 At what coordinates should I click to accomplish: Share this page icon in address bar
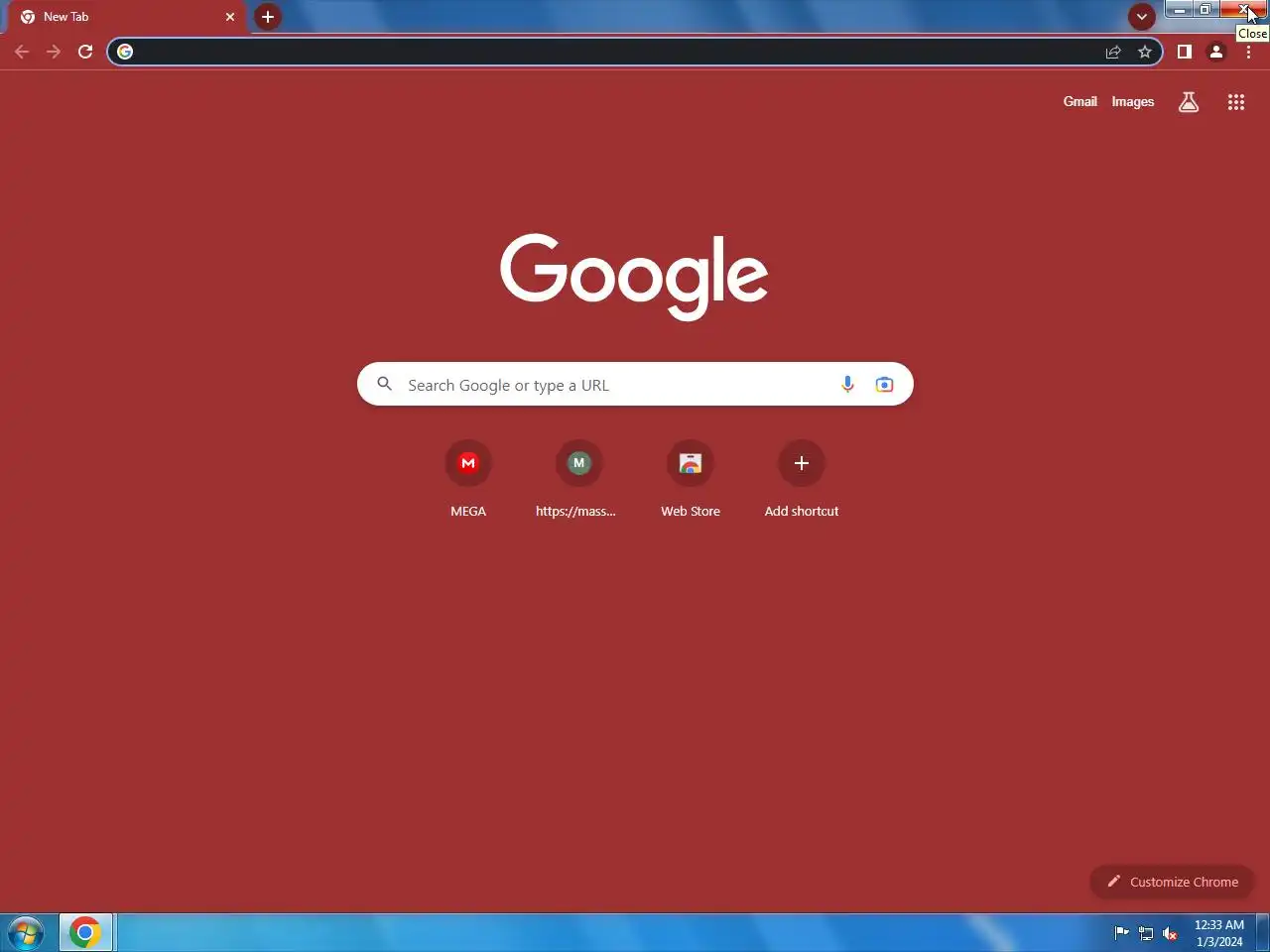pos(1113,52)
